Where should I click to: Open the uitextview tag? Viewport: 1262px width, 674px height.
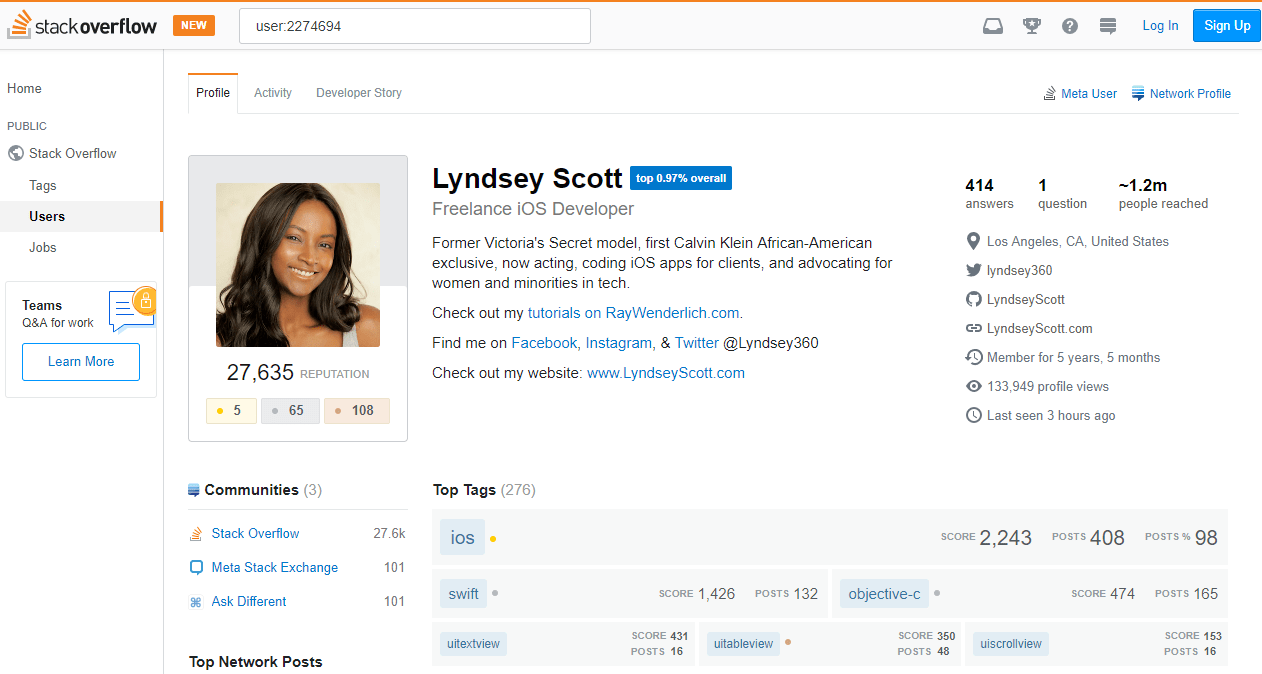coord(473,644)
